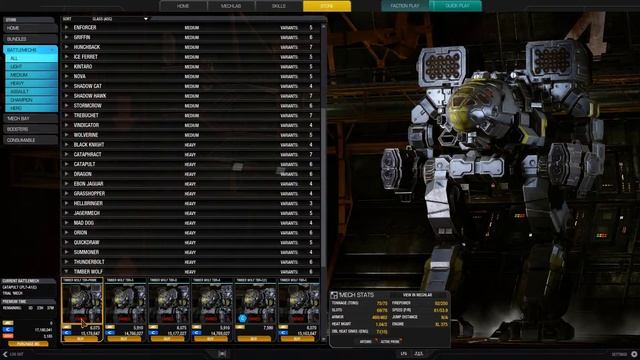The width and height of the screenshot is (640, 360).
Task: Switch to the Skills tab
Action: (279, 6)
